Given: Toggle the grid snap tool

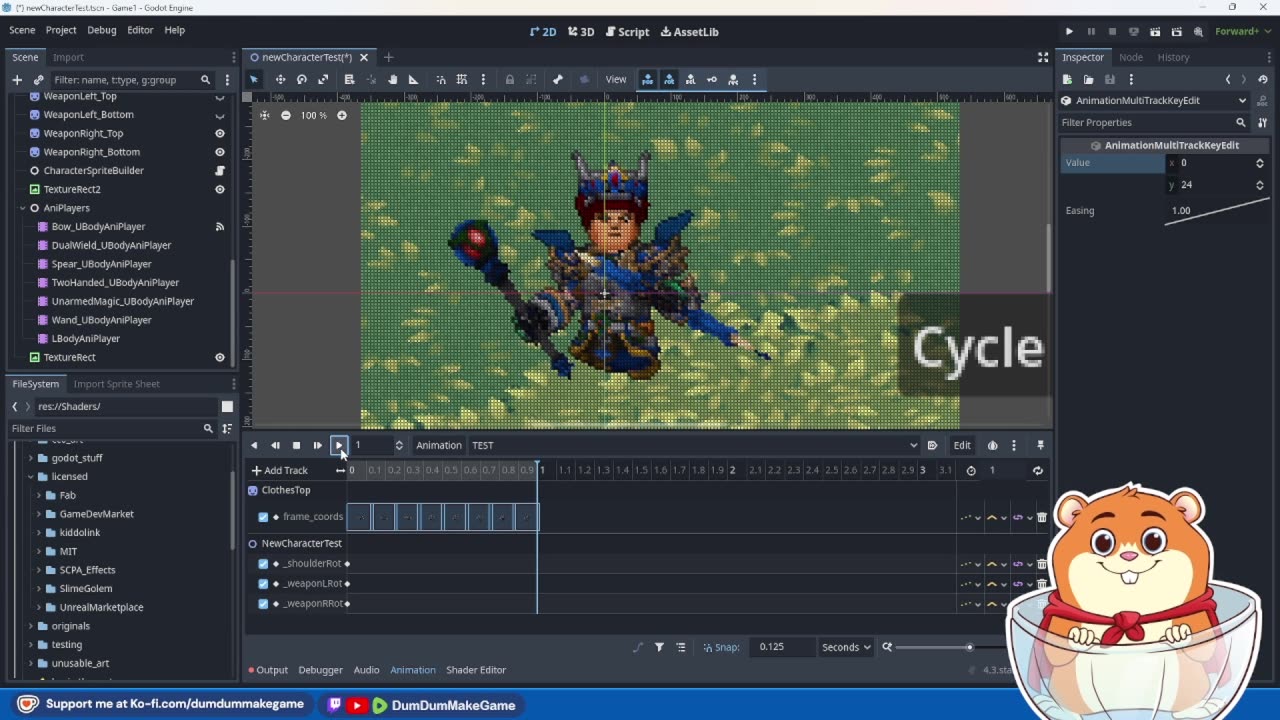Looking at the screenshot, I should click(462, 80).
